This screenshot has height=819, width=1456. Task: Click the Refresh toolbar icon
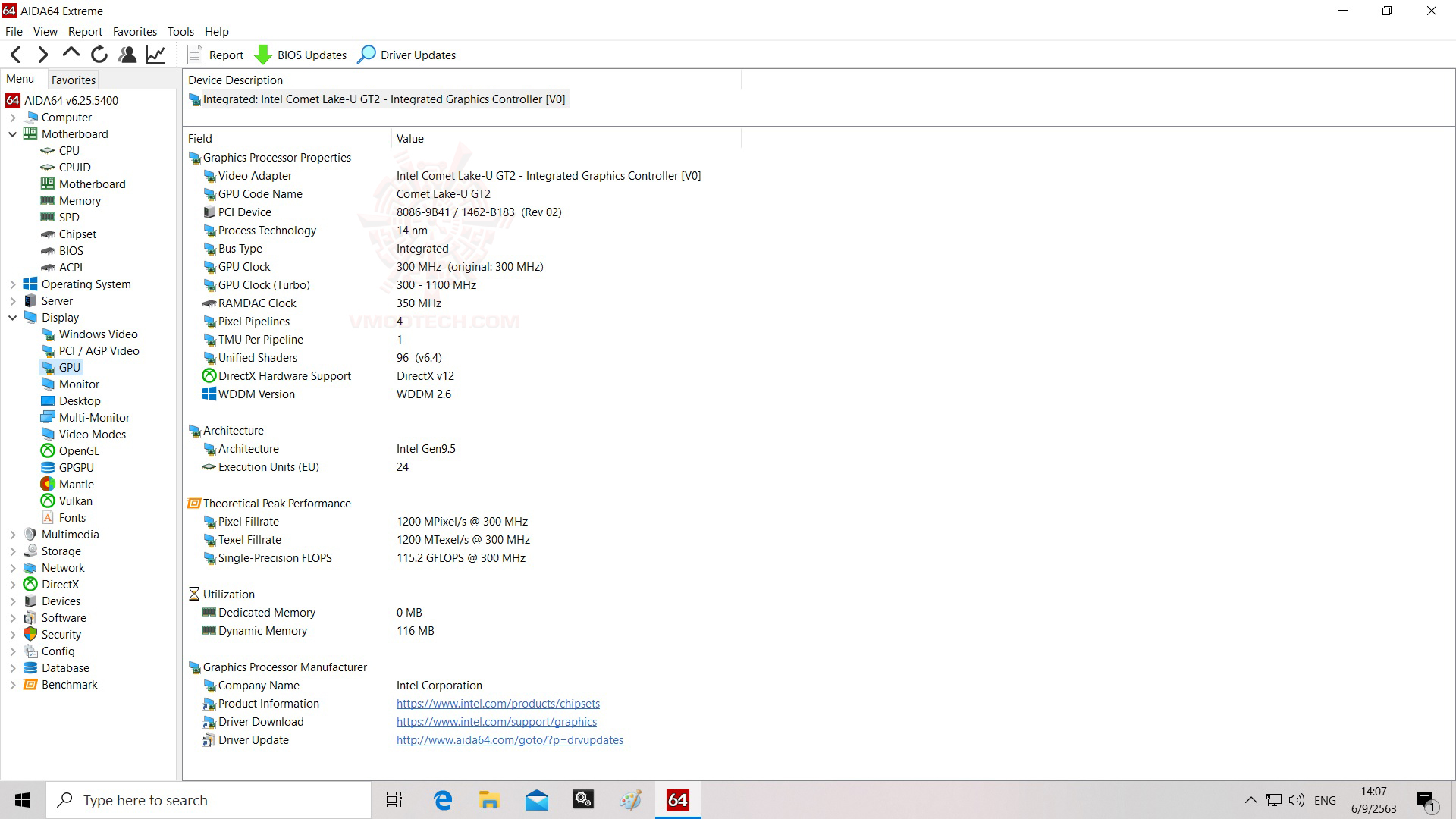point(99,55)
